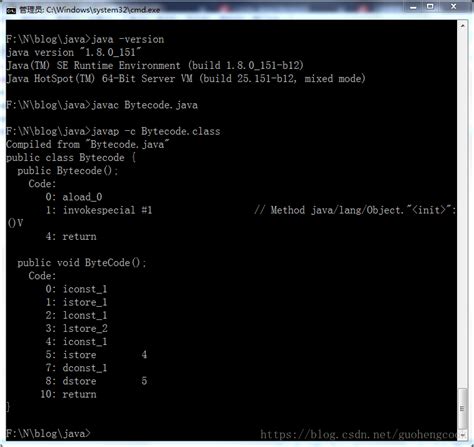Minimize the command prompt window
This screenshot has height=447, width=474.
(413, 7)
